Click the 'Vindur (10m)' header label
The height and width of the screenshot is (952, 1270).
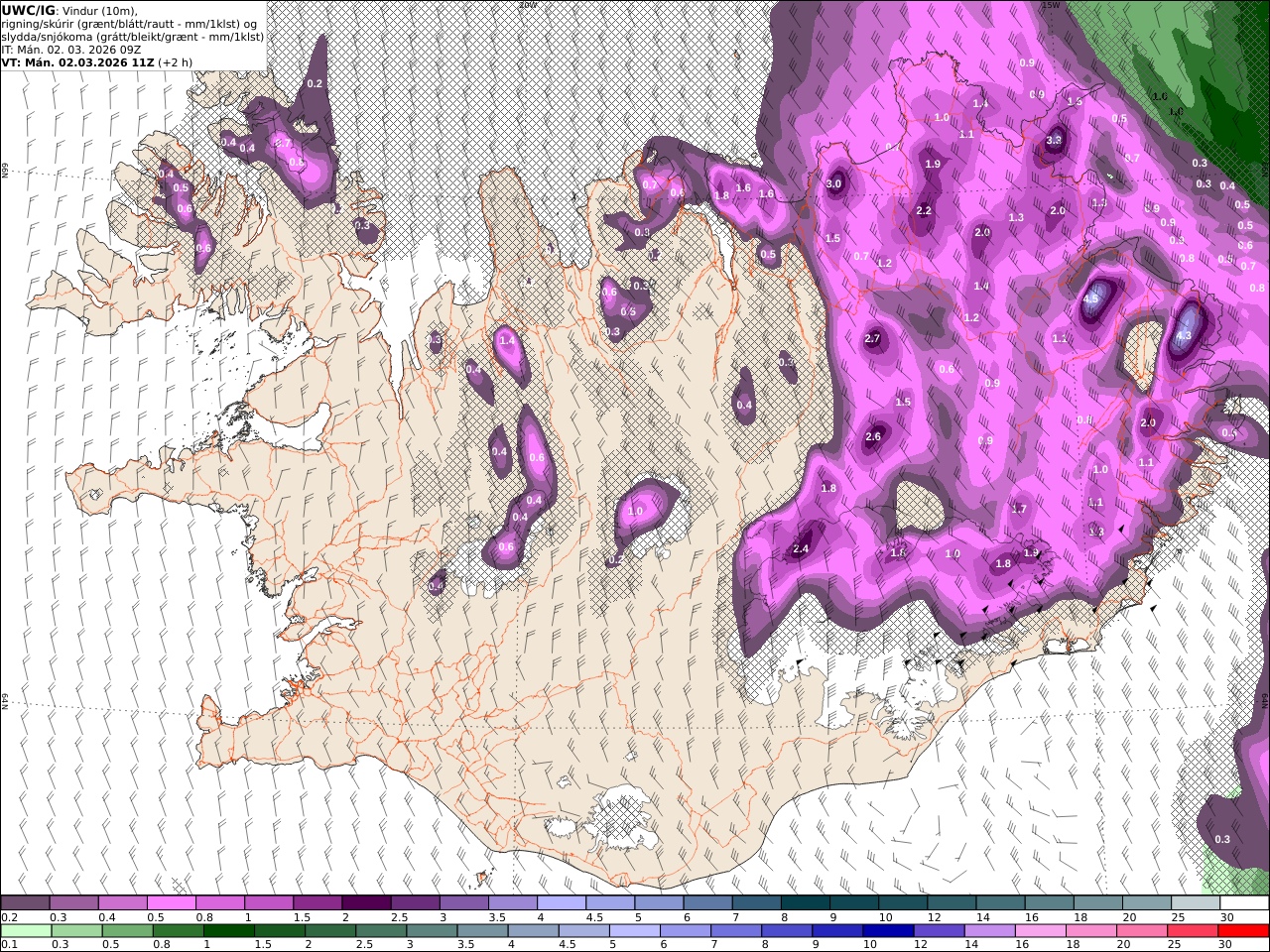99,11
